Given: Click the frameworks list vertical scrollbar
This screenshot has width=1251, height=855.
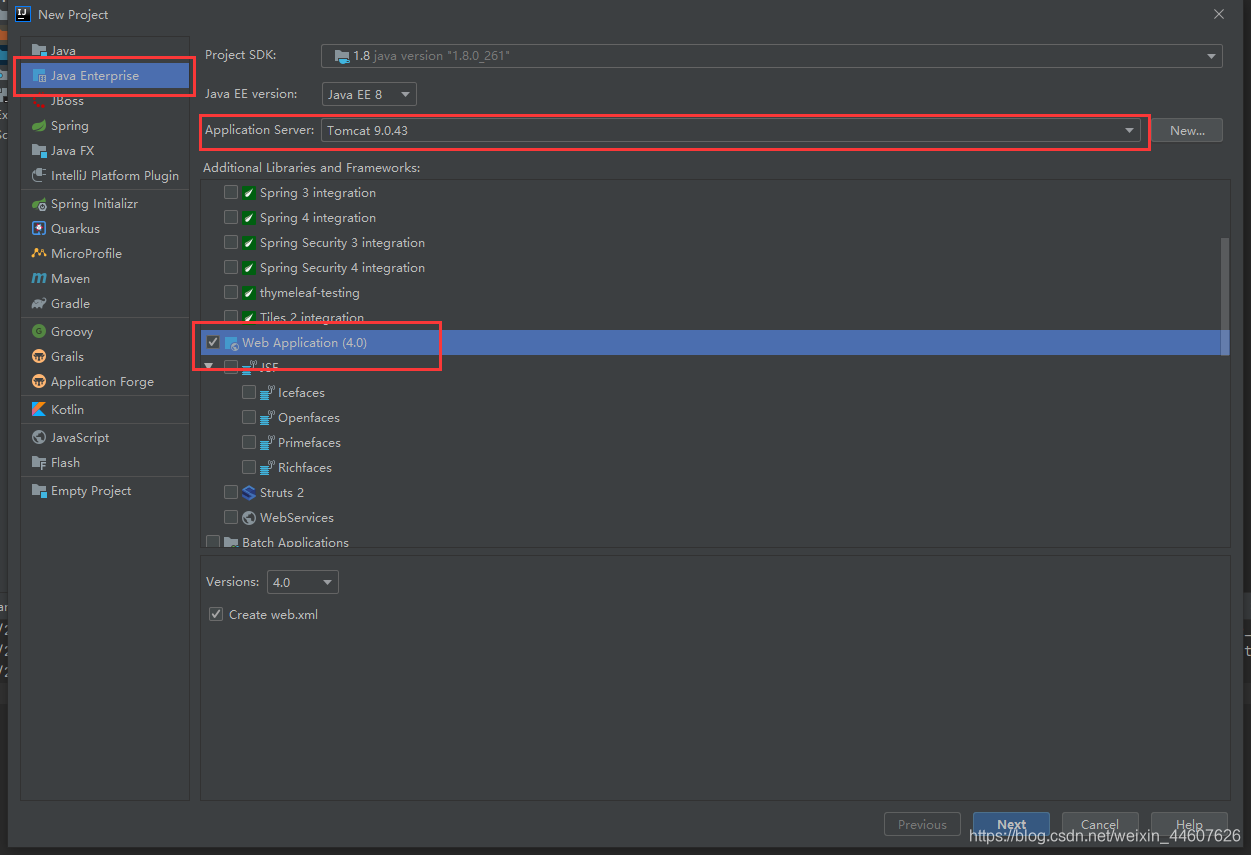Looking at the screenshot, I should [1225, 296].
